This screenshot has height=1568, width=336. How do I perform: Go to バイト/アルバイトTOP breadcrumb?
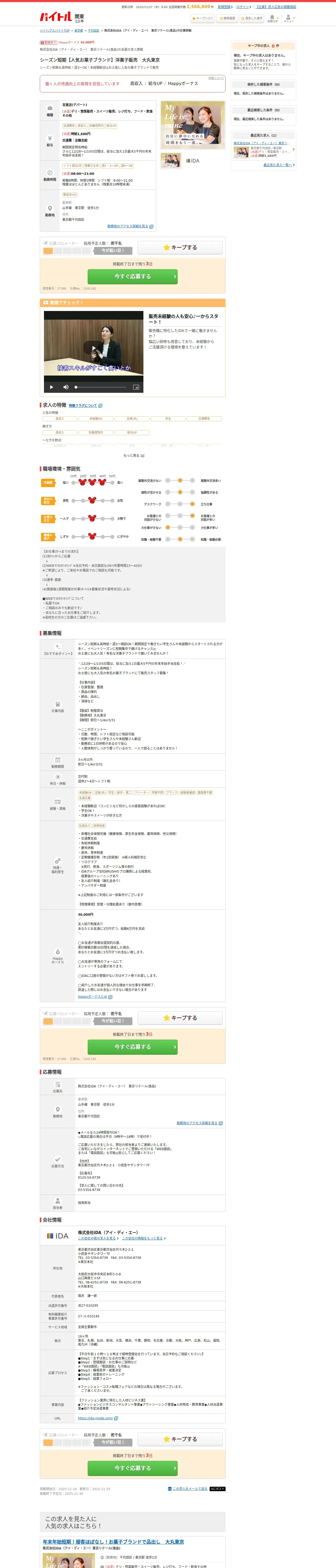point(55,30)
